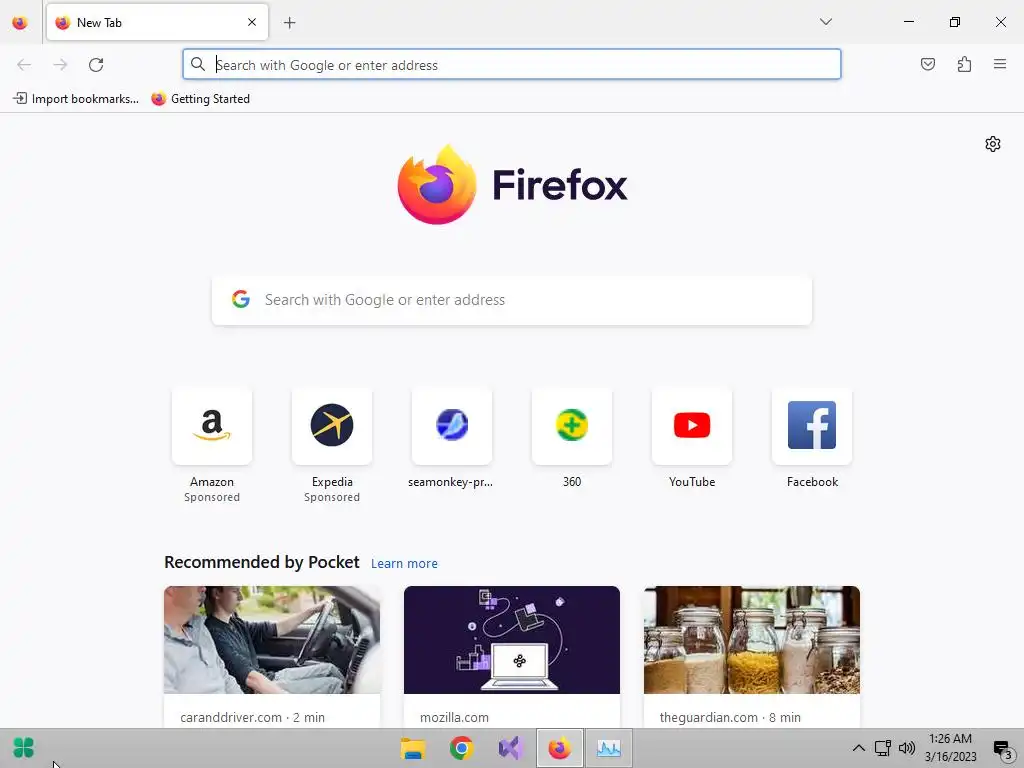Reload the current page
The width and height of the screenshot is (1024, 768).
click(96, 65)
